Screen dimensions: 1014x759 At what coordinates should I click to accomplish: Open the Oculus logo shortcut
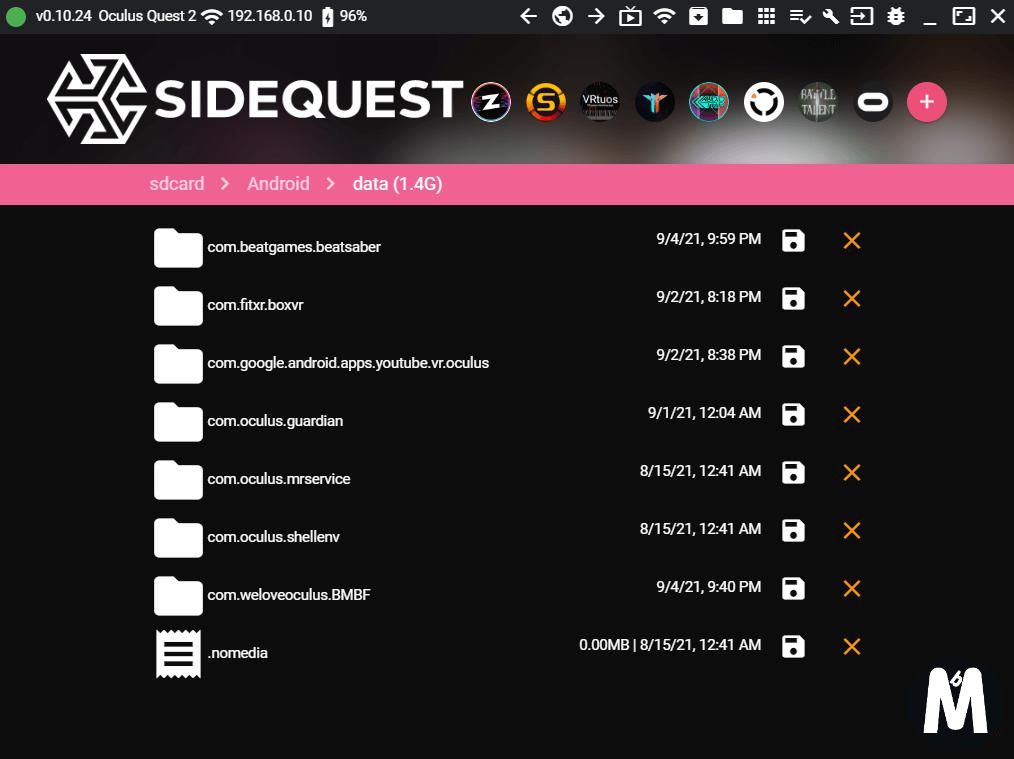(872, 102)
